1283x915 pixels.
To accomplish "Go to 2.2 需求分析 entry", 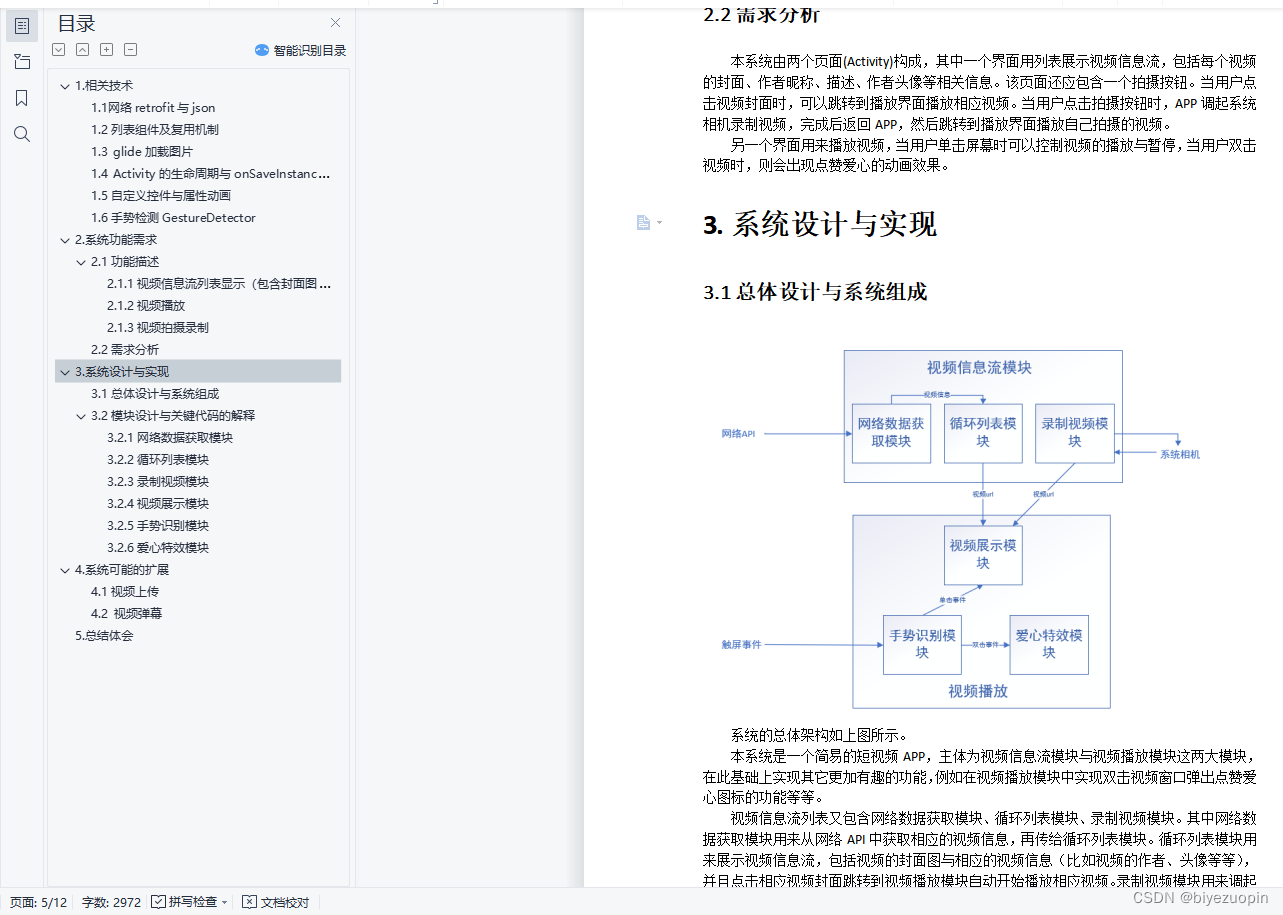I will coord(125,350).
